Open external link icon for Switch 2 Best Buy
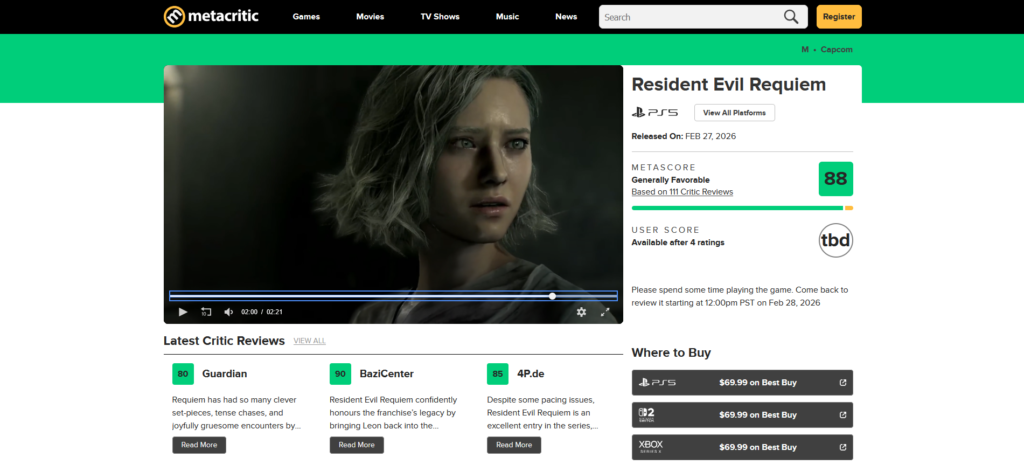1024x464 pixels. 842,415
